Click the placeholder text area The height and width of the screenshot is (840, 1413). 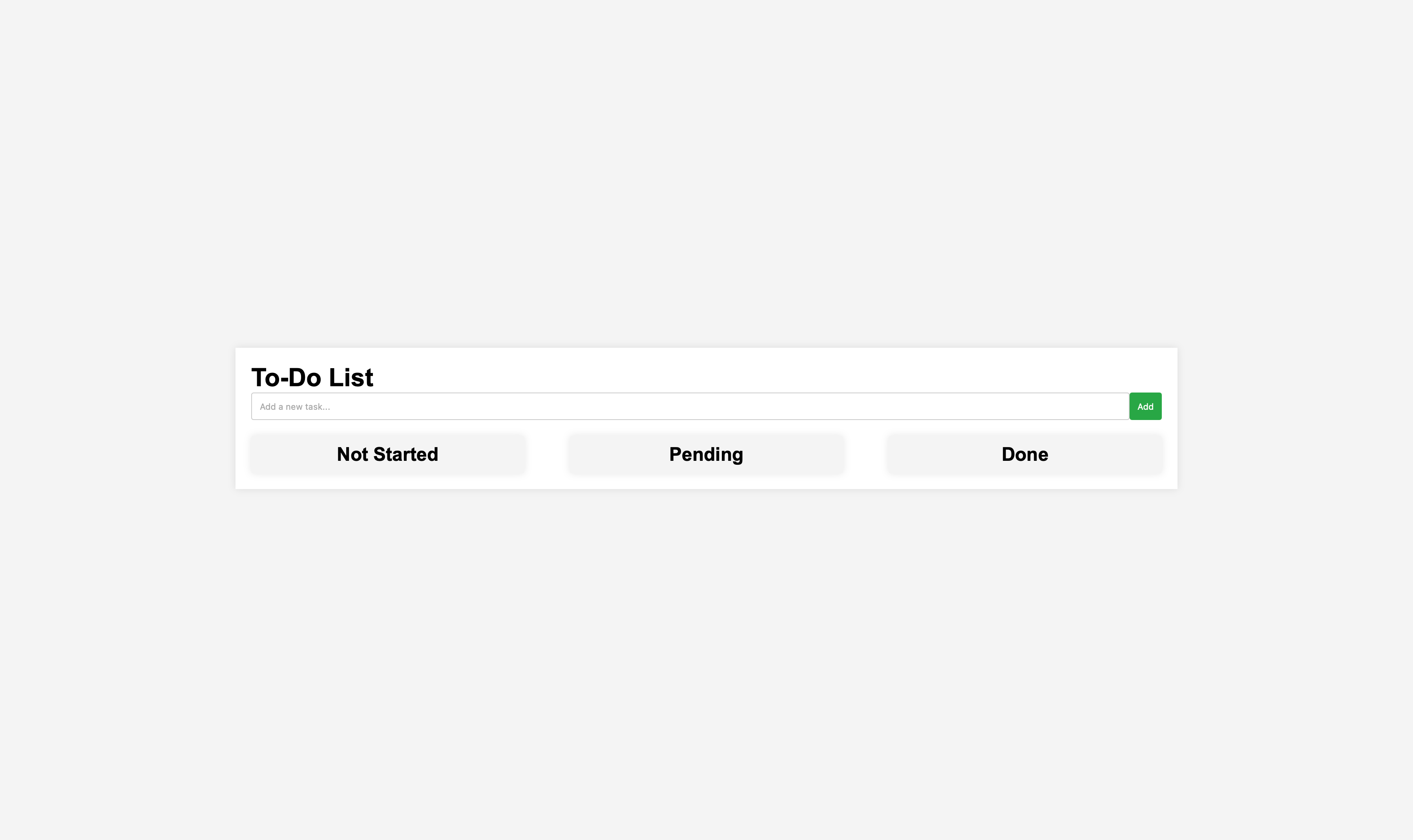pos(294,406)
